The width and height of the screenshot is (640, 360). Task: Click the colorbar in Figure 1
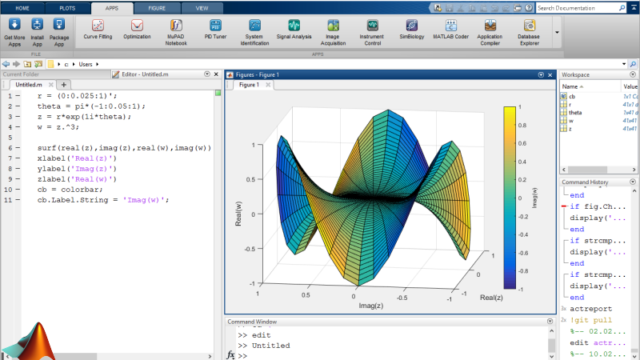pyautogui.click(x=509, y=198)
